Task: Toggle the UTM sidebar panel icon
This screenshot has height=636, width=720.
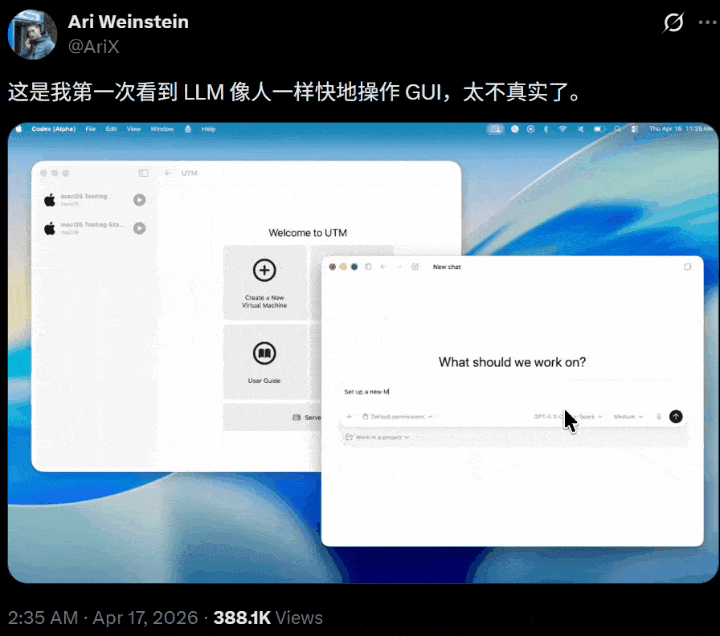Action: [143, 173]
